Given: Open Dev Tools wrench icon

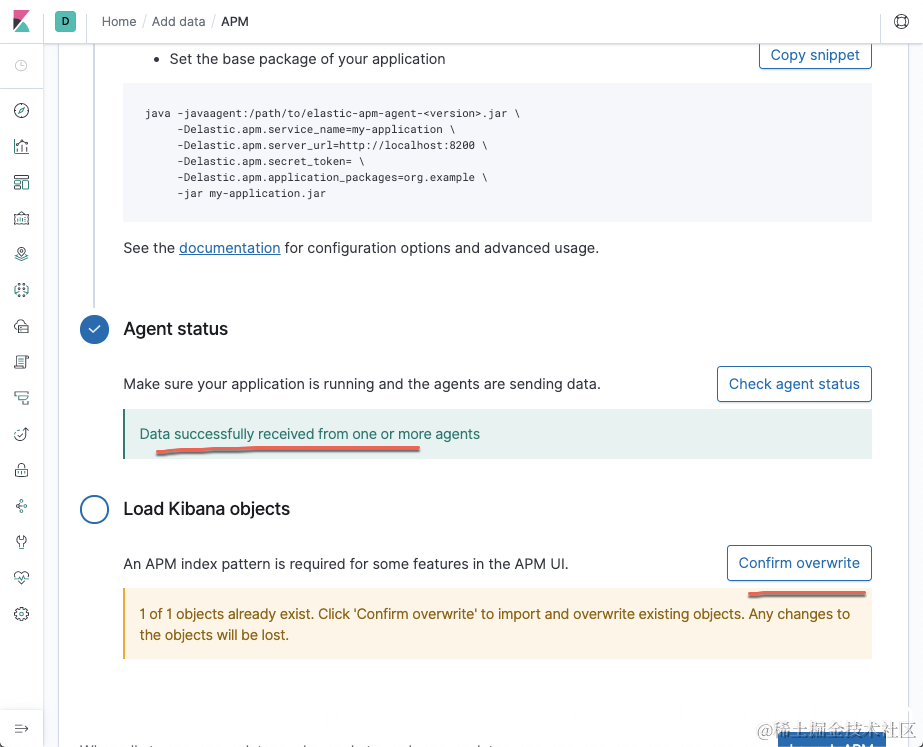Looking at the screenshot, I should (22, 542).
